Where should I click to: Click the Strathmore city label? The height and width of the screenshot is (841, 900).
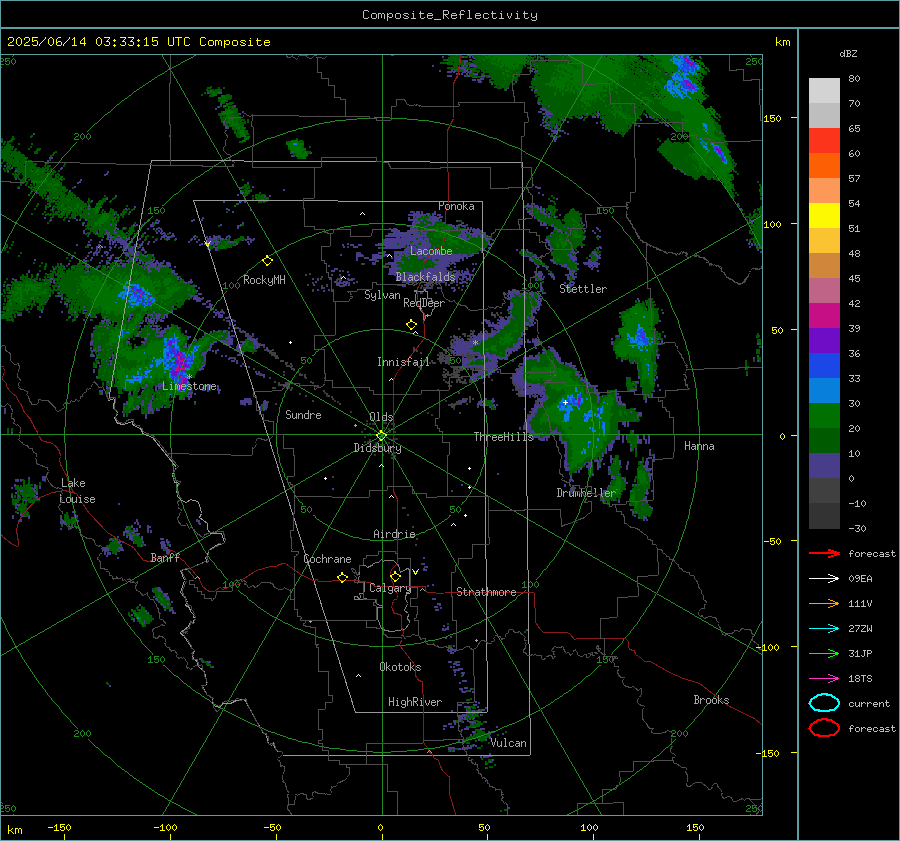coord(486,592)
